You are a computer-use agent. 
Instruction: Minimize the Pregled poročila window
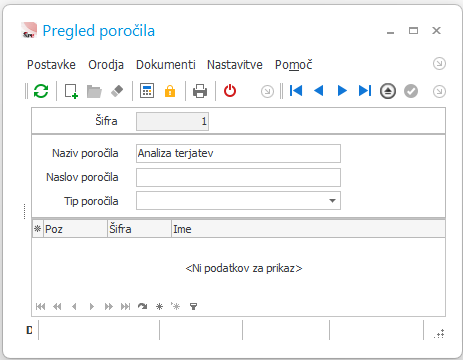click(391, 32)
